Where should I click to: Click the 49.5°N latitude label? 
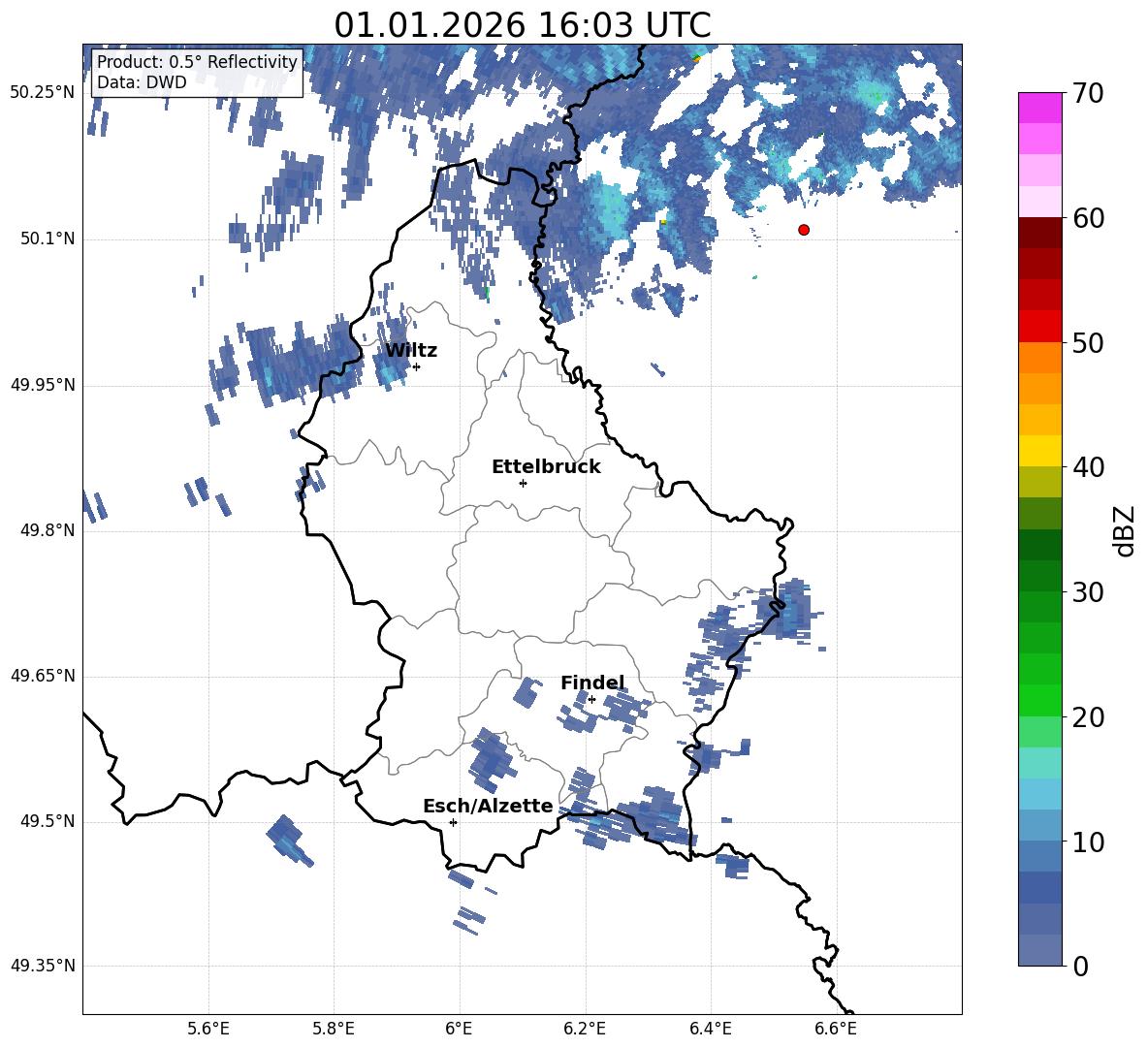pos(48,821)
